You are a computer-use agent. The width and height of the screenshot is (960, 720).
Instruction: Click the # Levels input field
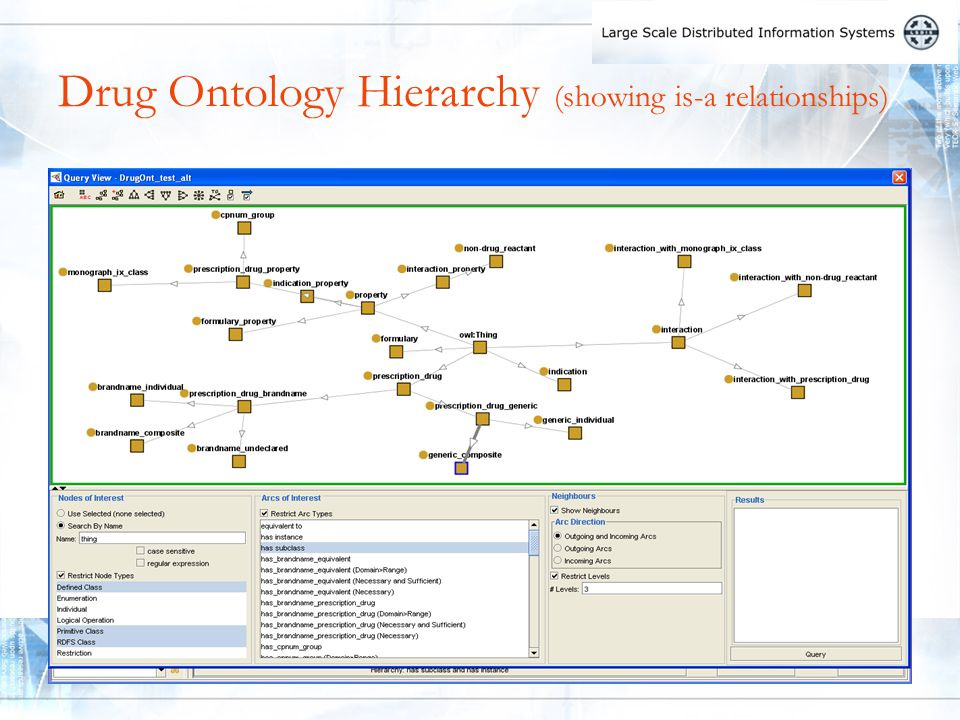pos(651,589)
